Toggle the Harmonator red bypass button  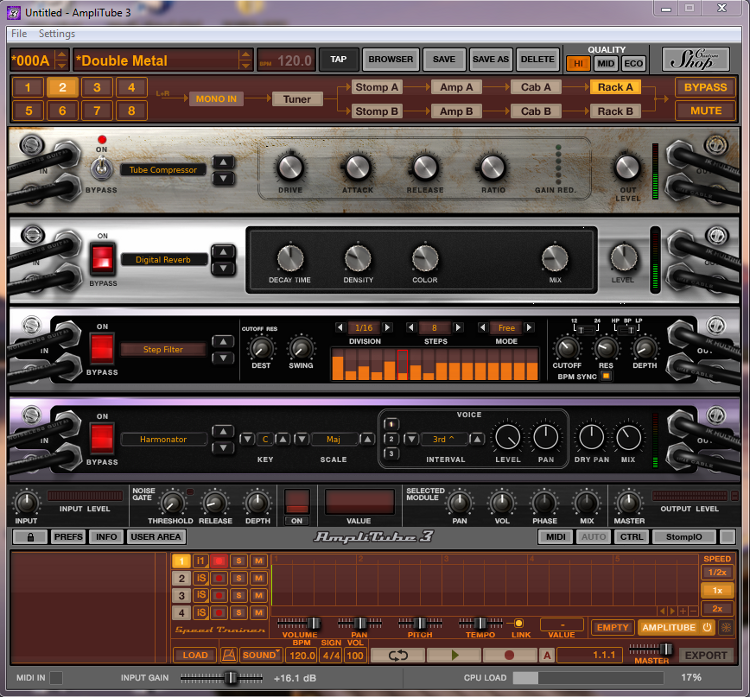pos(102,438)
